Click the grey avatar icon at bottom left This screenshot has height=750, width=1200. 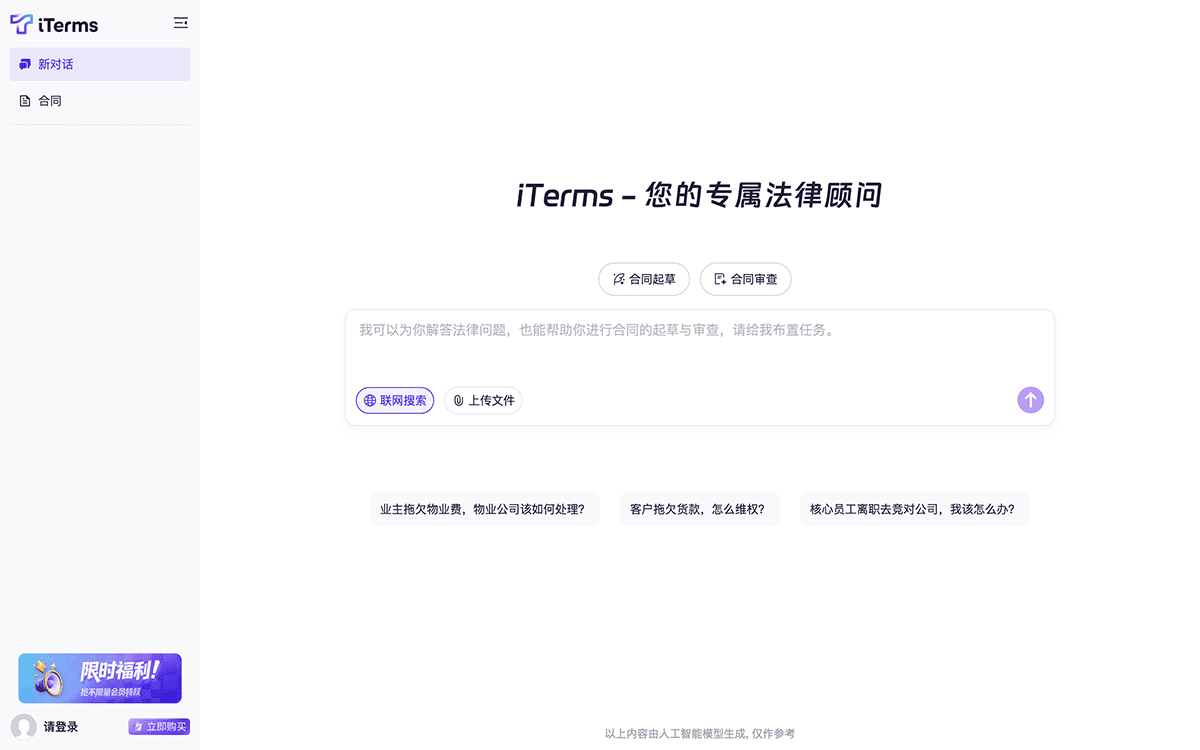(22, 726)
